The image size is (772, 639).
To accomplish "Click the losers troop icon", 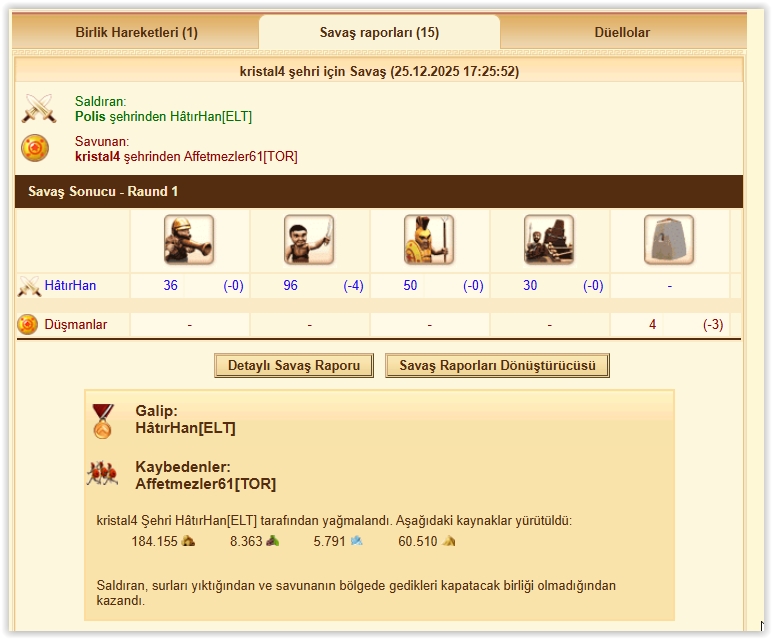I will [102, 474].
